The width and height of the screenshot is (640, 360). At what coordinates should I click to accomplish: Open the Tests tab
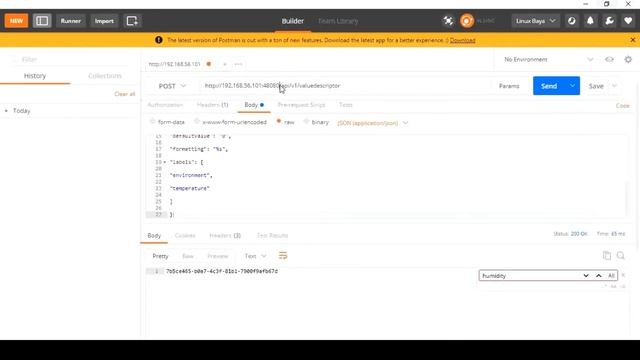pos(345,105)
